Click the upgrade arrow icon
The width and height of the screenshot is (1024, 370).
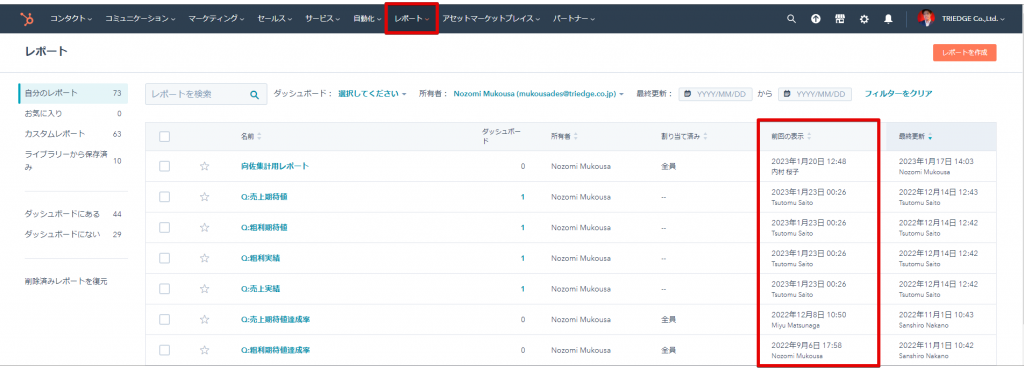pyautogui.click(x=816, y=19)
